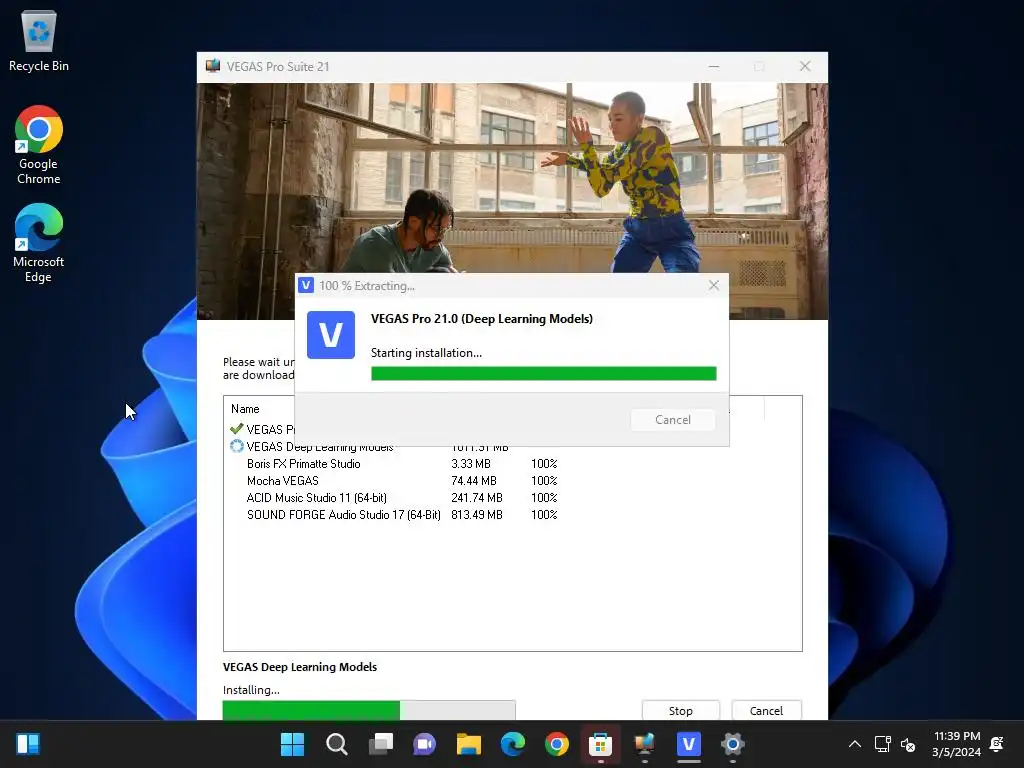Open Task View from taskbar
The width and height of the screenshot is (1024, 768).
coord(381,744)
